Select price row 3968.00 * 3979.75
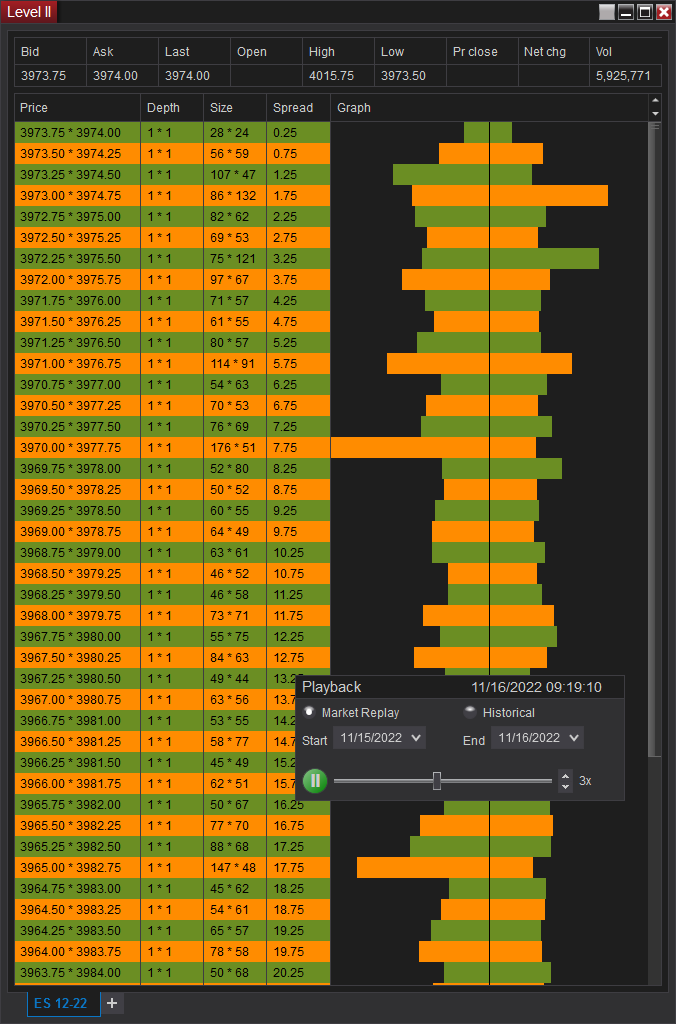 point(78,615)
